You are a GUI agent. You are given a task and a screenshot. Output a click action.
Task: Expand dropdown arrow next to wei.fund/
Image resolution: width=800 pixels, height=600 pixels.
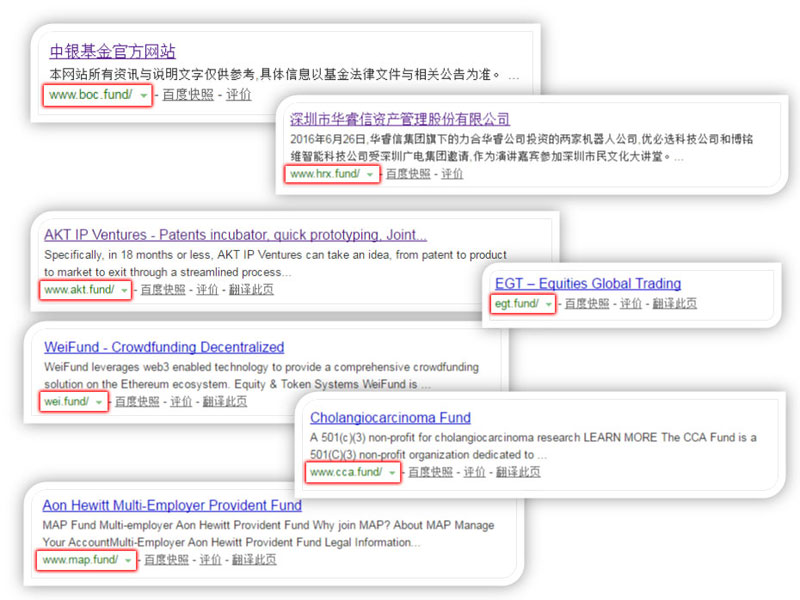(x=99, y=402)
